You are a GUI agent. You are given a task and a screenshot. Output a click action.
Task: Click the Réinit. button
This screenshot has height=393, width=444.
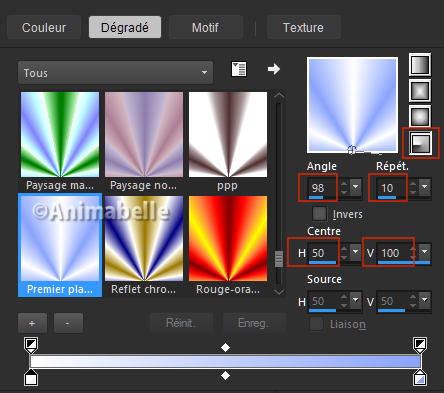(x=181, y=323)
